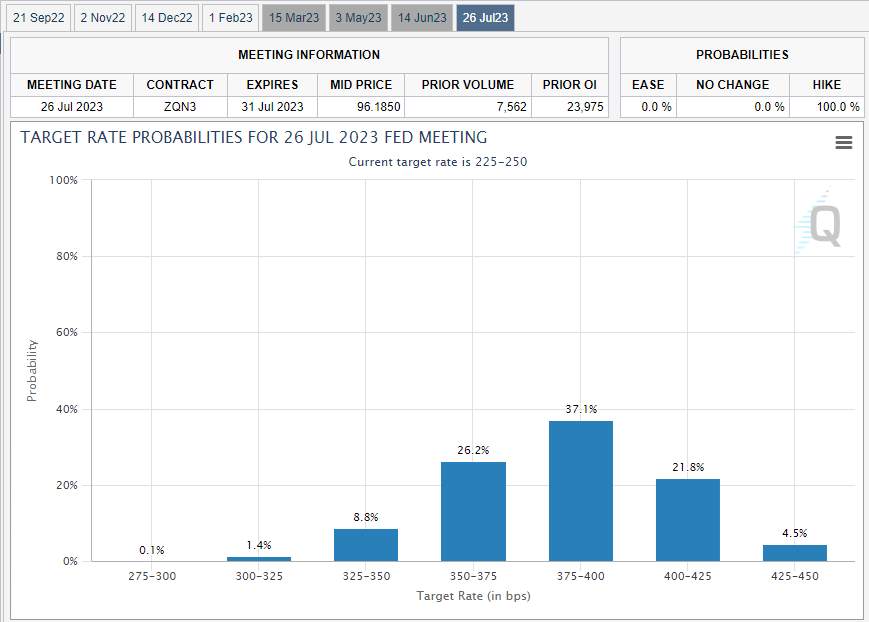Image resolution: width=869 pixels, height=622 pixels.
Task: Click the QuikStrike Q watermark logo
Action: pos(820,223)
